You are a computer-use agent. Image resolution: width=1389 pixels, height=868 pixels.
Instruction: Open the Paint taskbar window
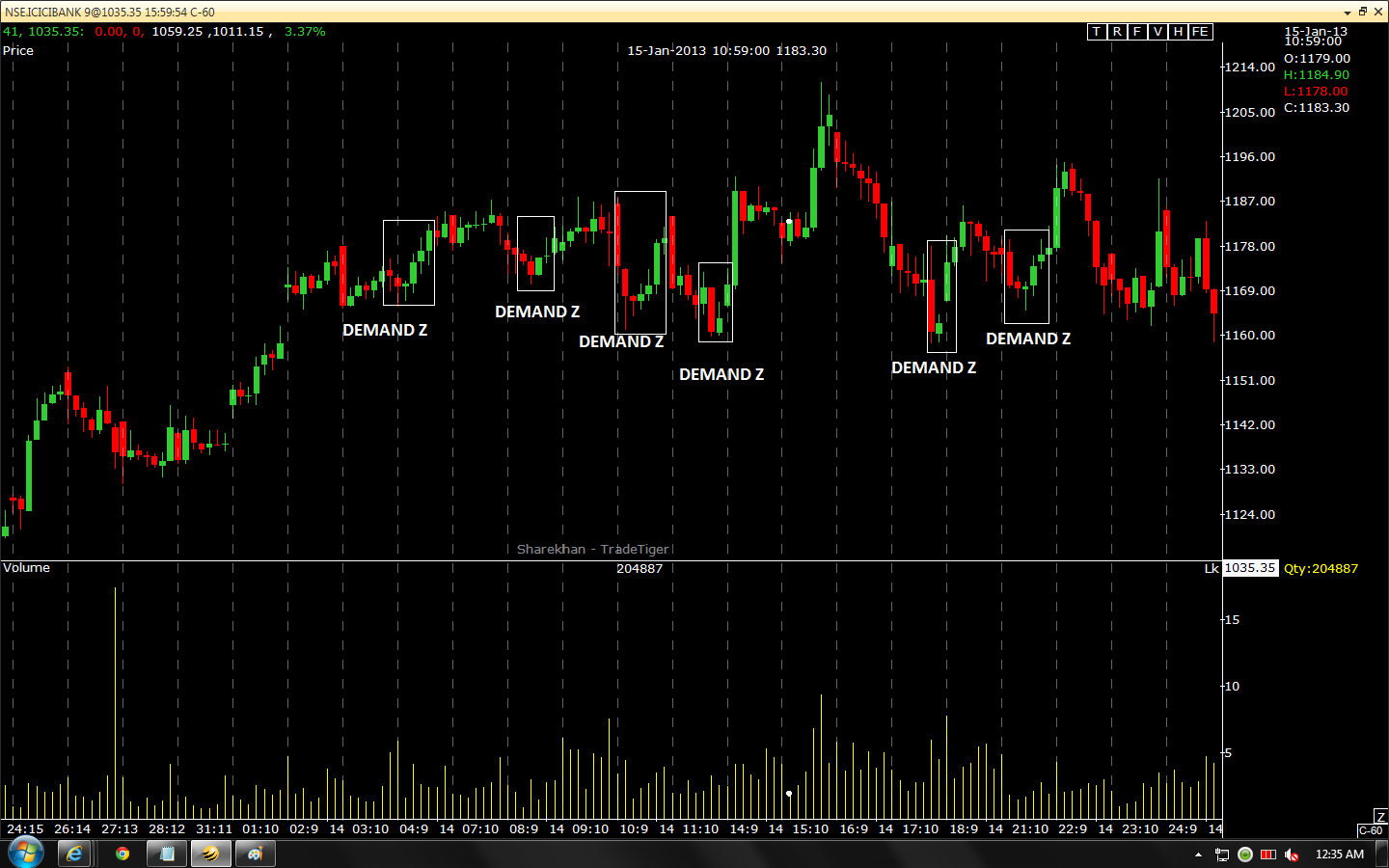tap(256, 854)
